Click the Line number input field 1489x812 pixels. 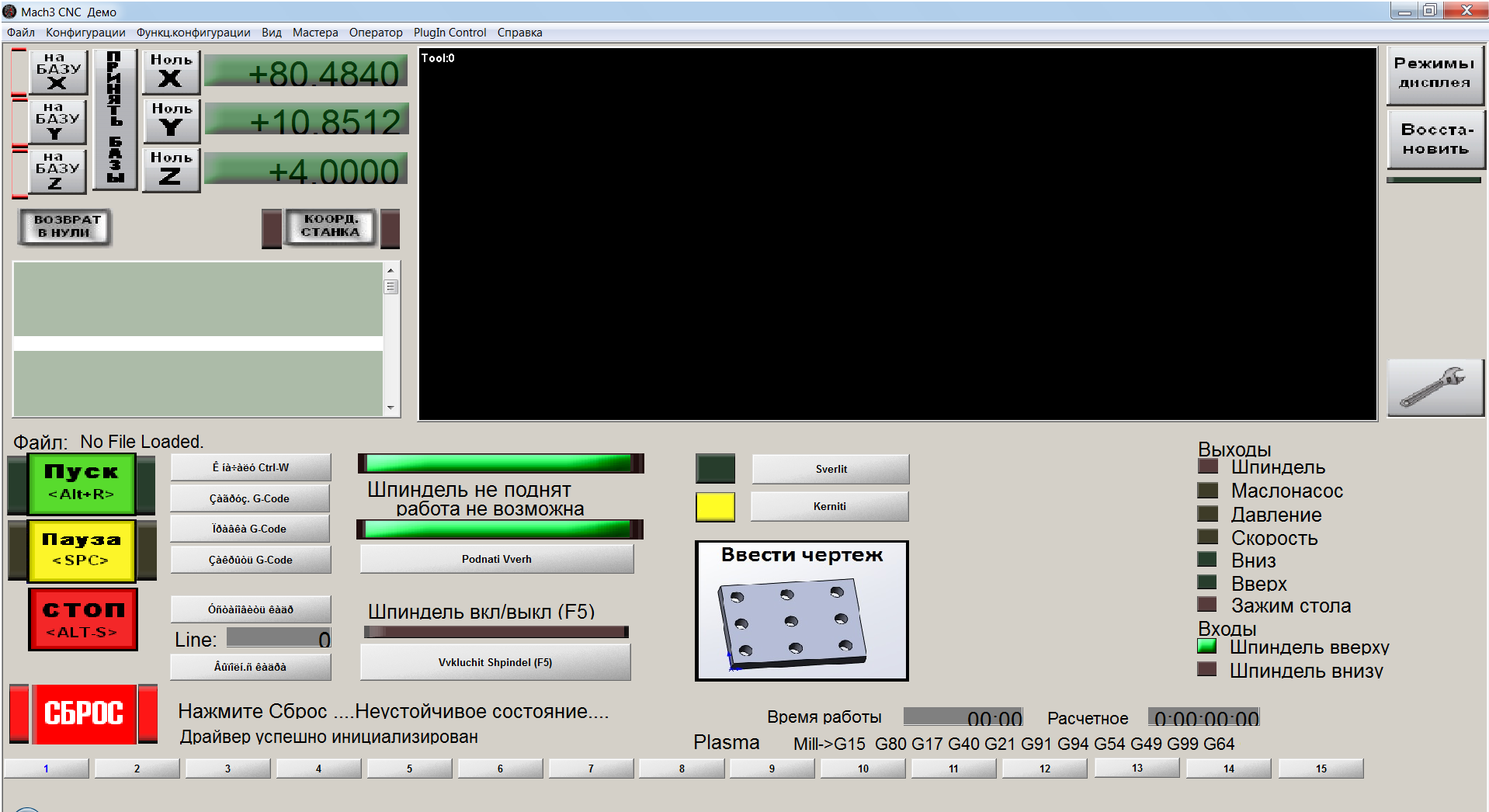click(x=279, y=638)
